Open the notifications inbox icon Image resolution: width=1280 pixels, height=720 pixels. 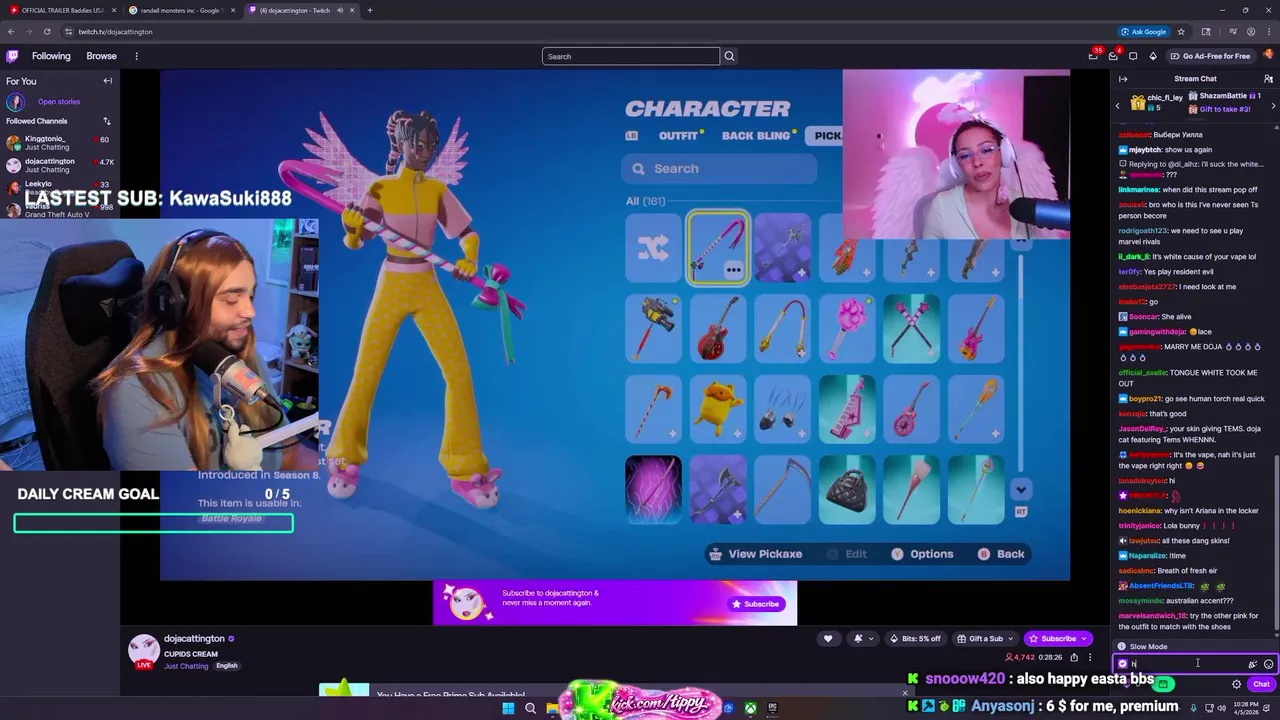tap(1114, 56)
